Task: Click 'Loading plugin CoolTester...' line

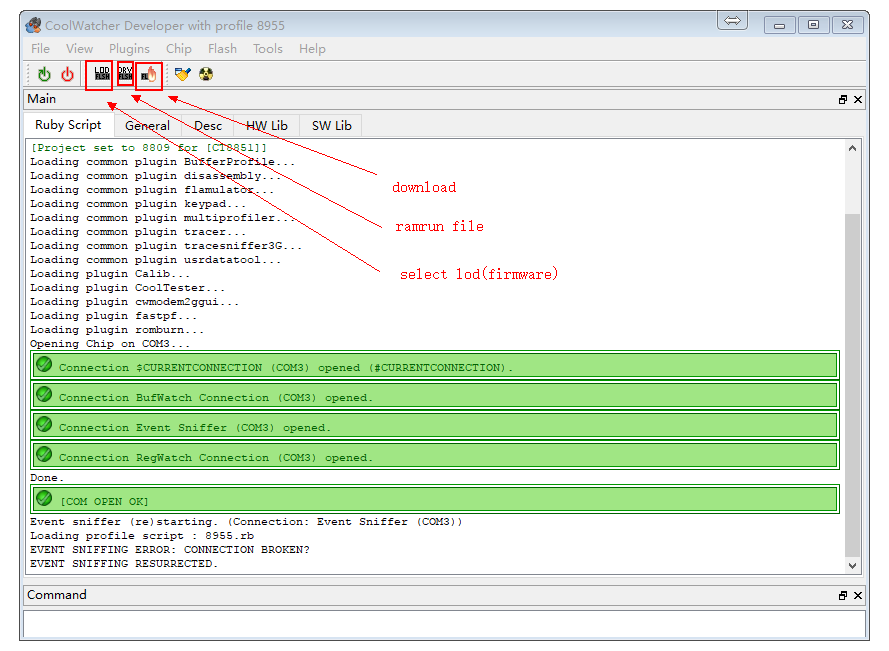Action: 127,288
